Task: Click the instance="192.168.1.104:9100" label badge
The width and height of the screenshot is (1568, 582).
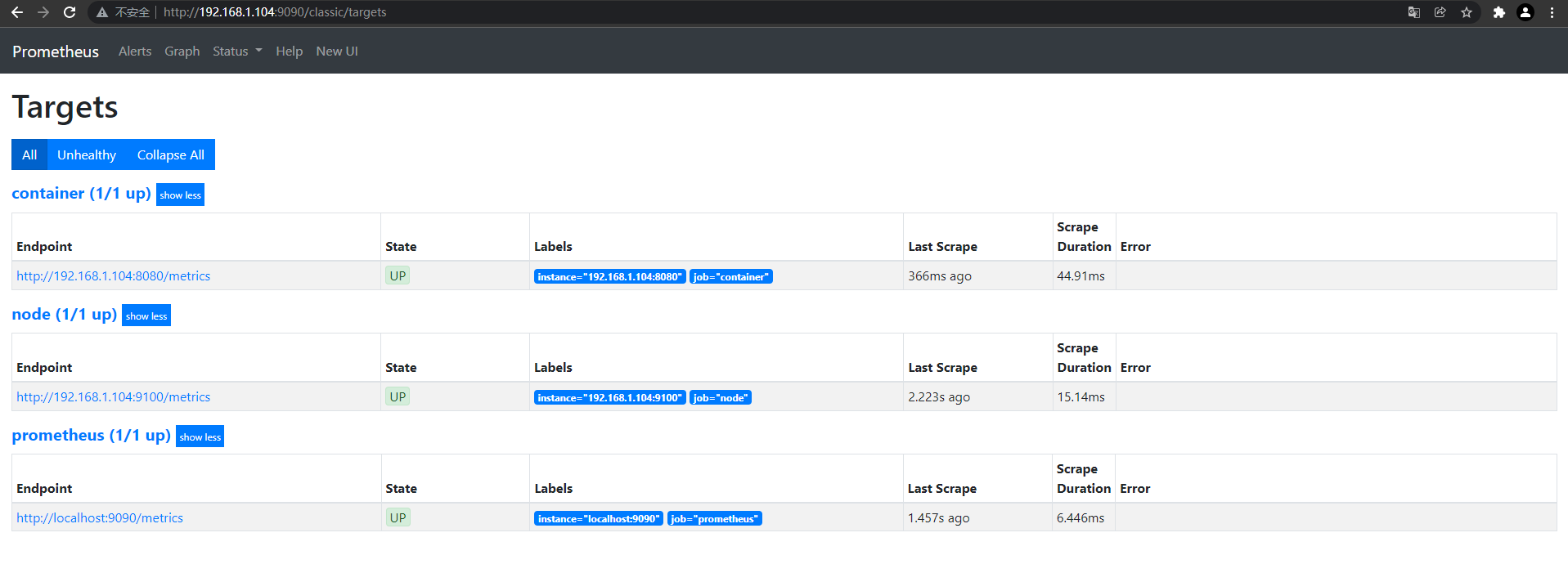Action: tap(609, 397)
